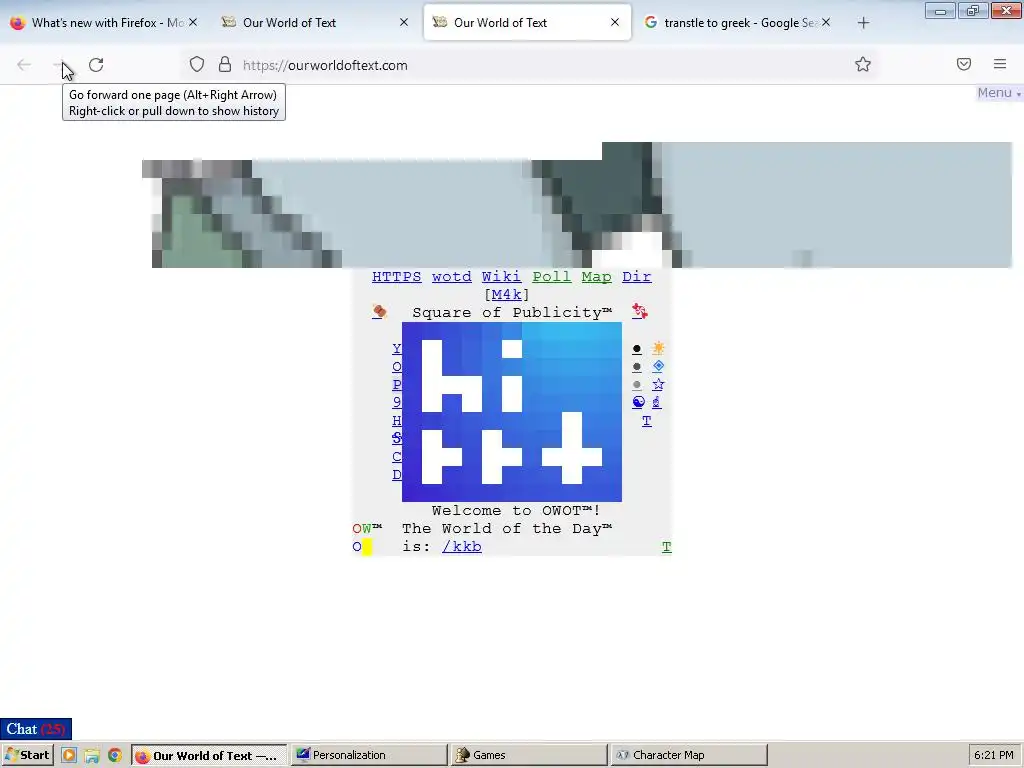The width and height of the screenshot is (1024, 768).
Task: Click the yin-yang symbol icon link
Action: pyautogui.click(x=638, y=402)
